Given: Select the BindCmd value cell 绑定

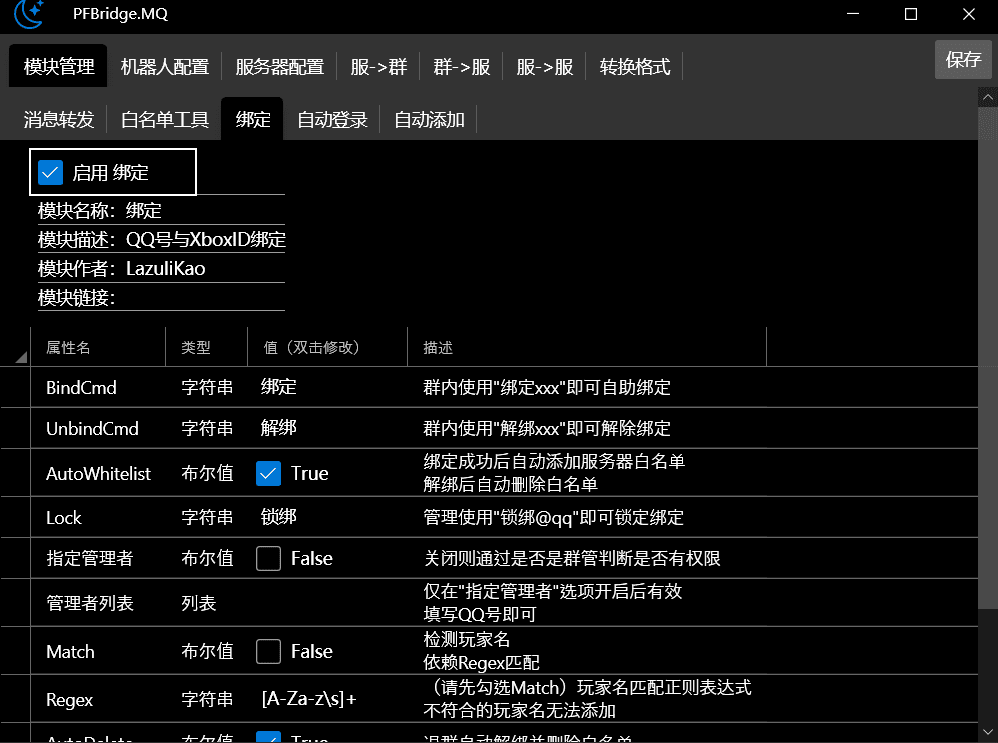Looking at the screenshot, I should (328, 387).
